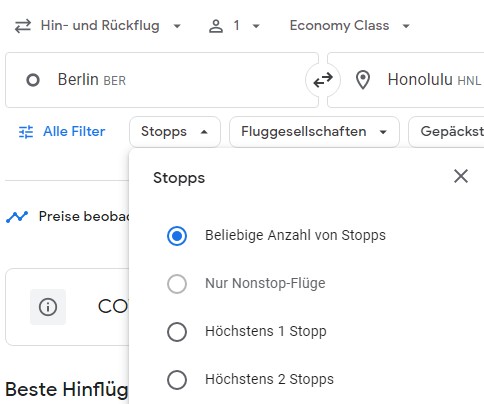Open the passenger count dropdown arrow
The width and height of the screenshot is (484, 404).
click(256, 26)
